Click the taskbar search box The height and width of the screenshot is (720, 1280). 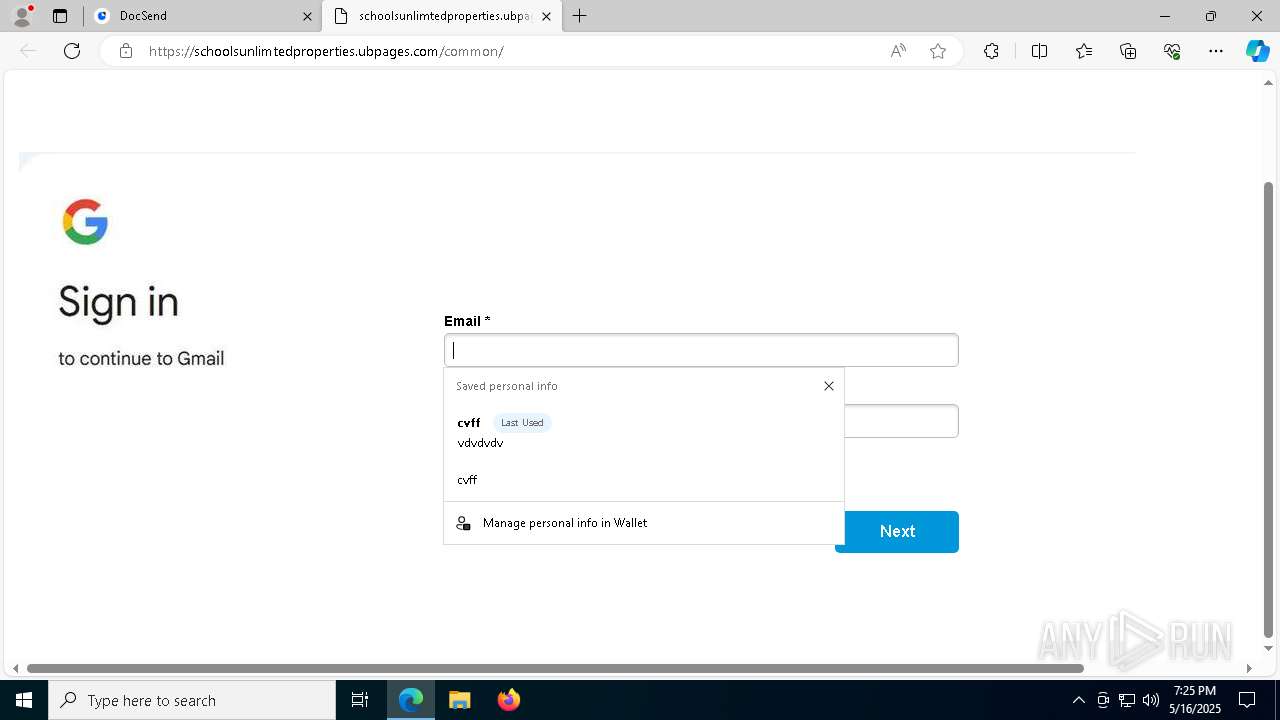click(192, 700)
